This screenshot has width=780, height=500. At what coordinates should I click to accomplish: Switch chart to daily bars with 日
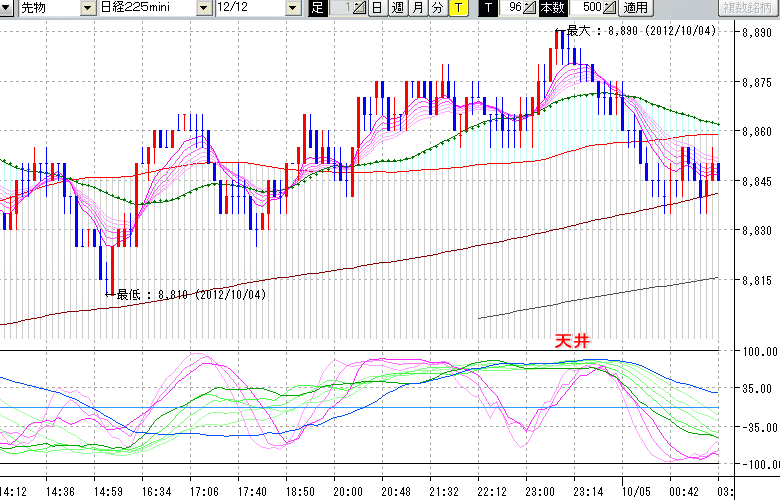pyautogui.click(x=376, y=8)
